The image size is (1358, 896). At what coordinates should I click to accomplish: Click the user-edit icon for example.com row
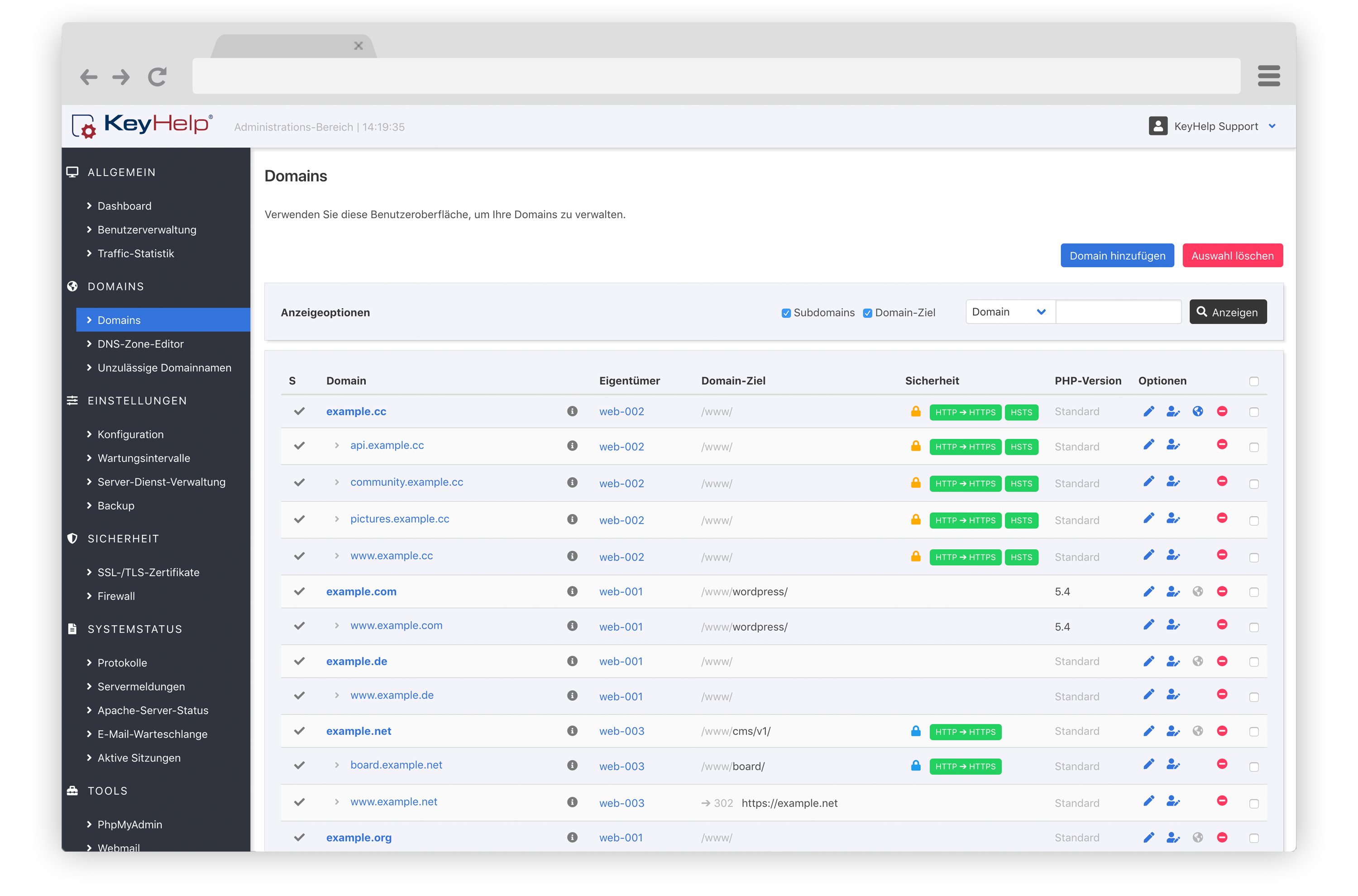(1172, 591)
